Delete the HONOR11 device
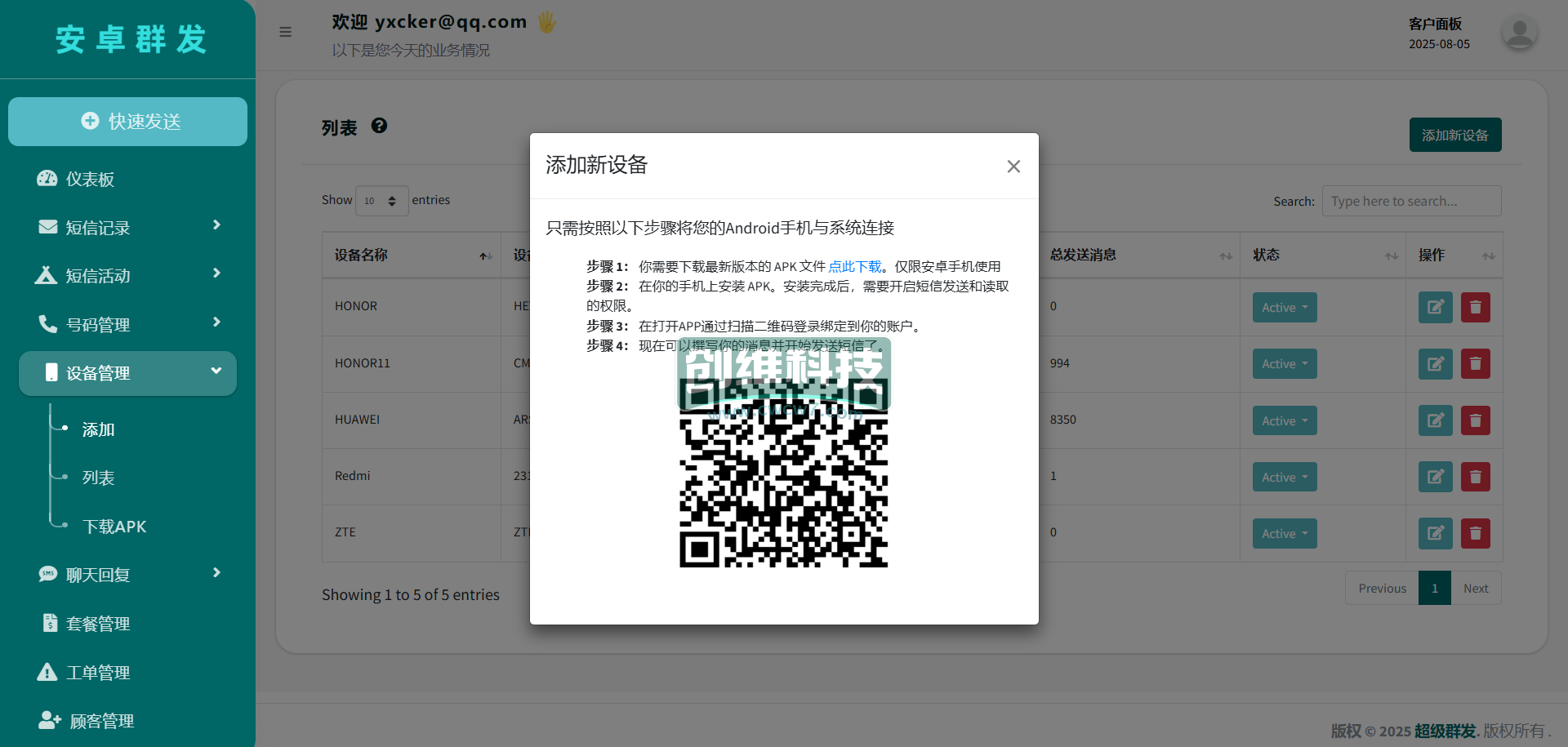 [1475, 363]
